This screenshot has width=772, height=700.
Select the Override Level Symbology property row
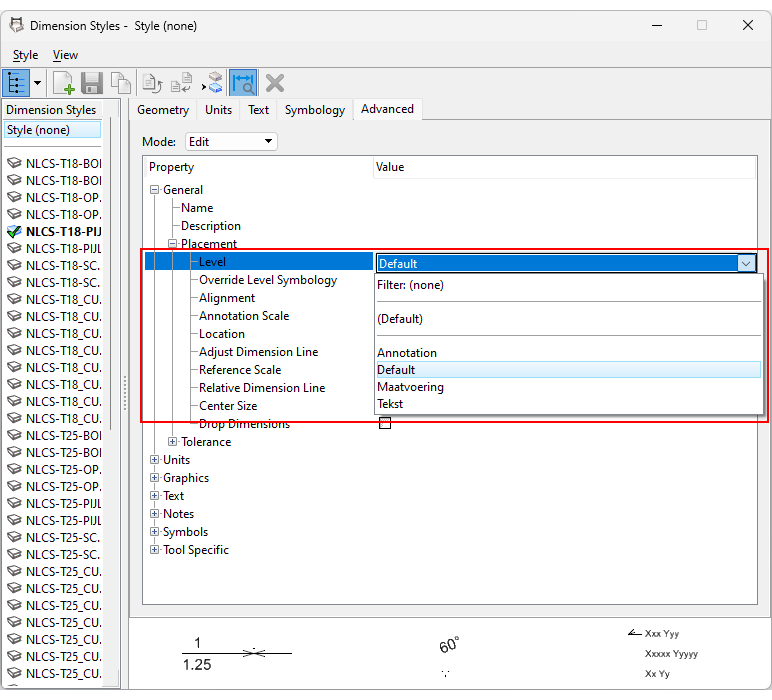pos(268,280)
